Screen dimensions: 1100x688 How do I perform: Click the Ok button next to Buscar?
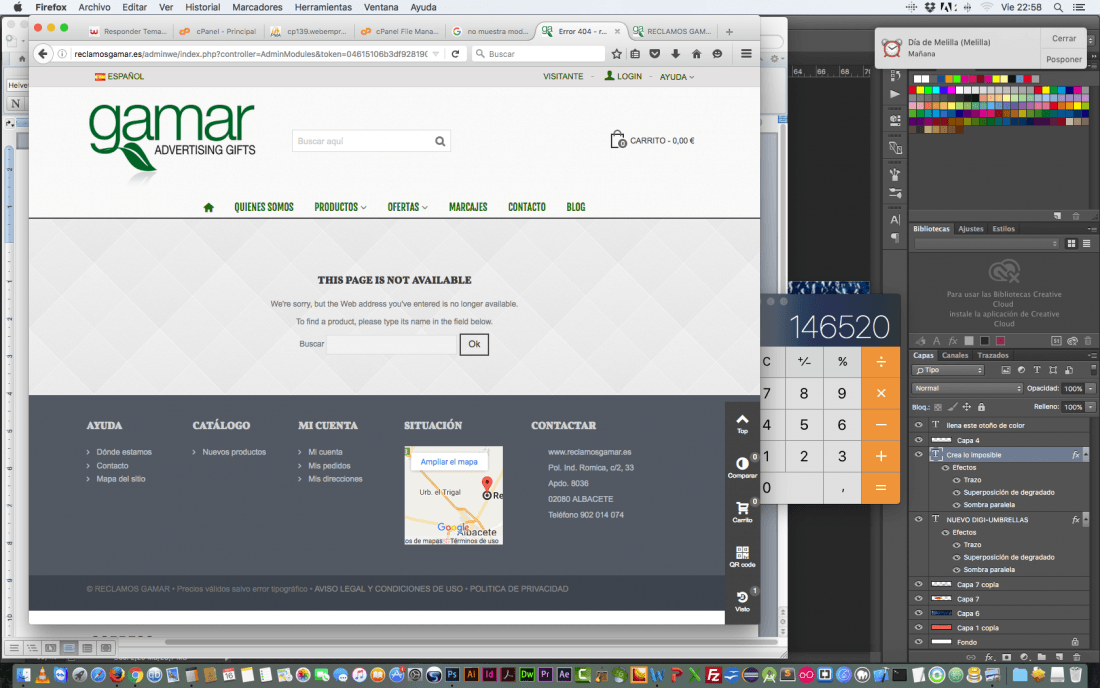pos(474,344)
